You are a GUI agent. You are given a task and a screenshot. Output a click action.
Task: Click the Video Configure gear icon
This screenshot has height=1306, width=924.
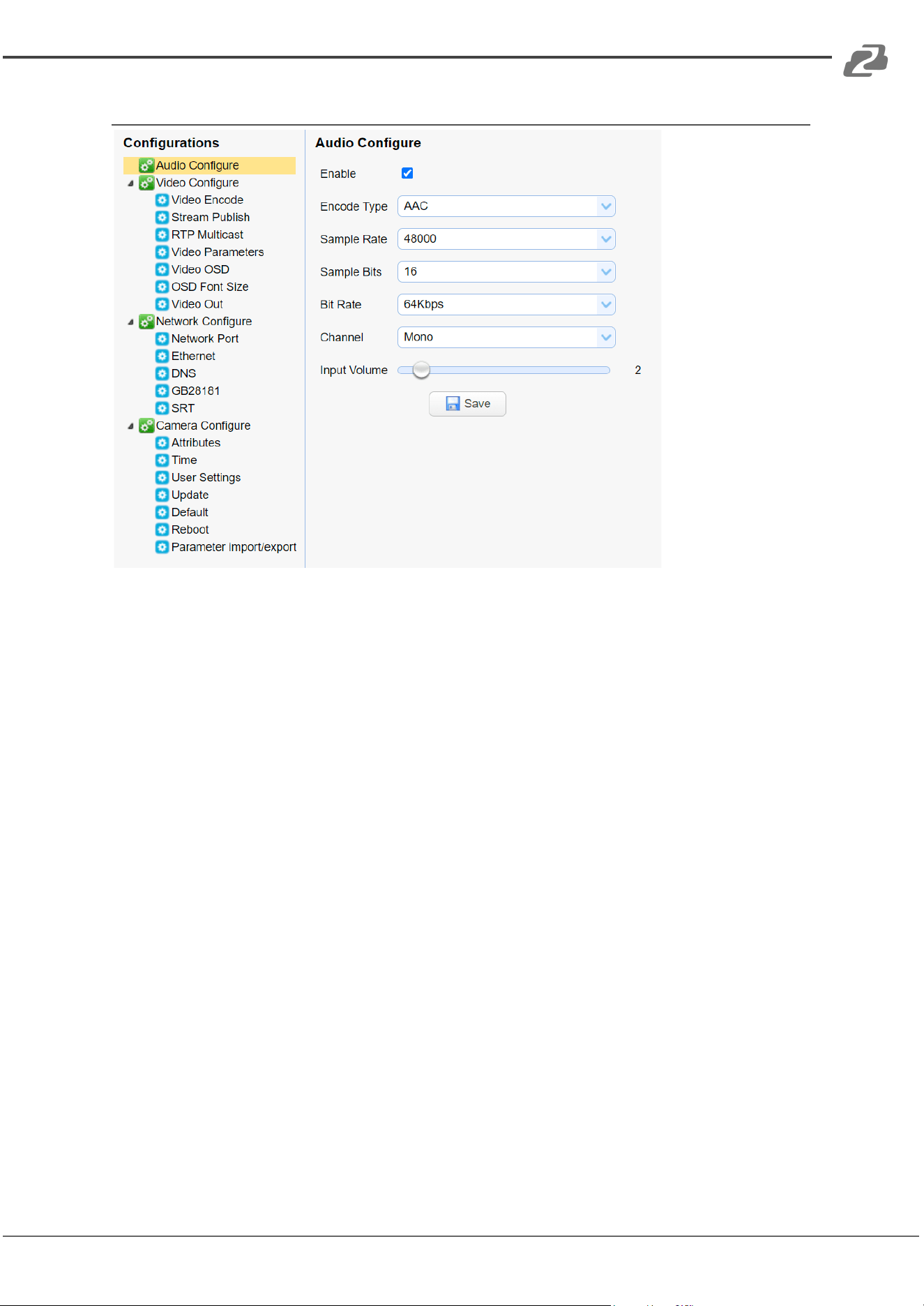(x=146, y=183)
